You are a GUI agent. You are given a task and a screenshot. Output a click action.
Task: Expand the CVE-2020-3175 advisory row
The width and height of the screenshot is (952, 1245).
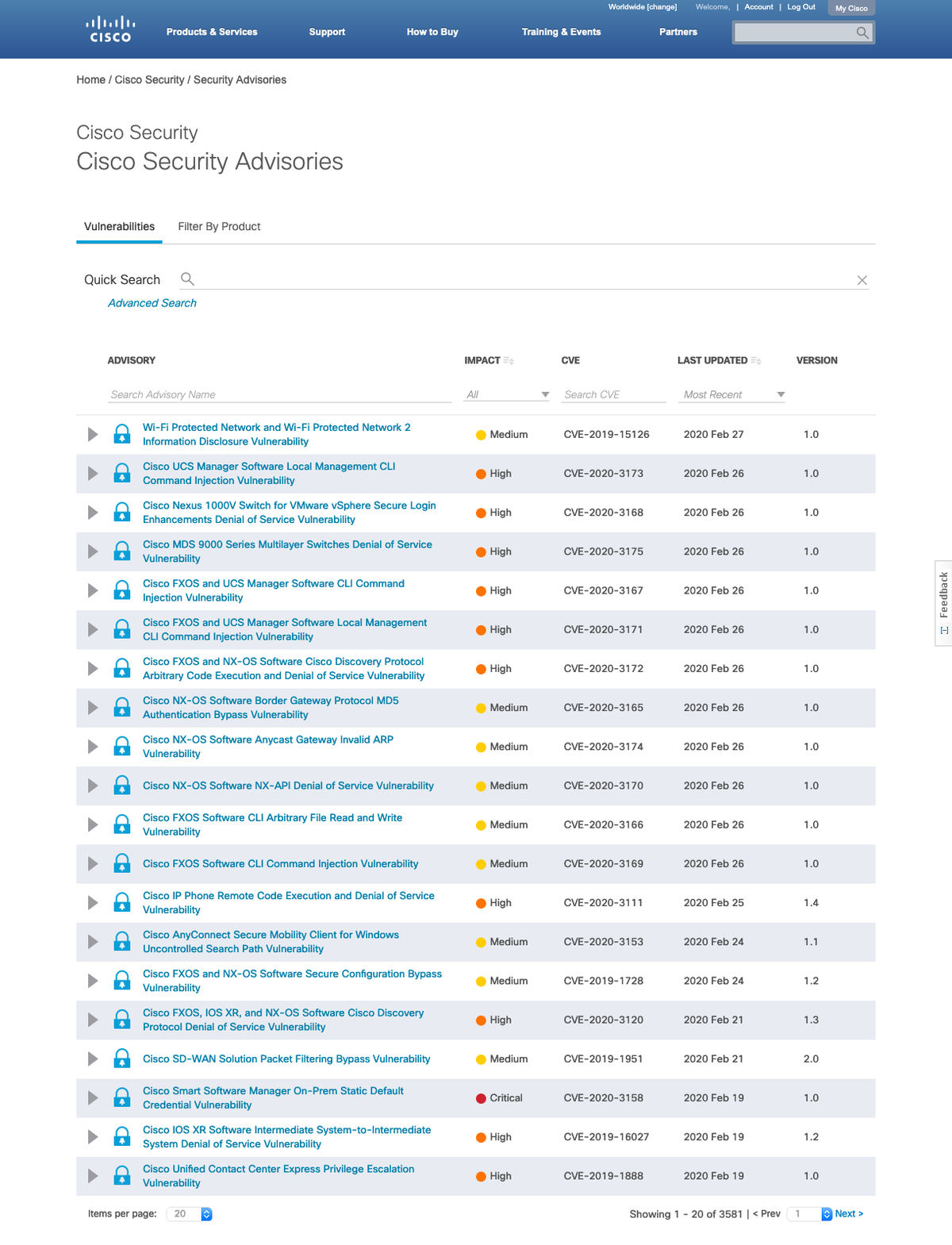pos(93,551)
